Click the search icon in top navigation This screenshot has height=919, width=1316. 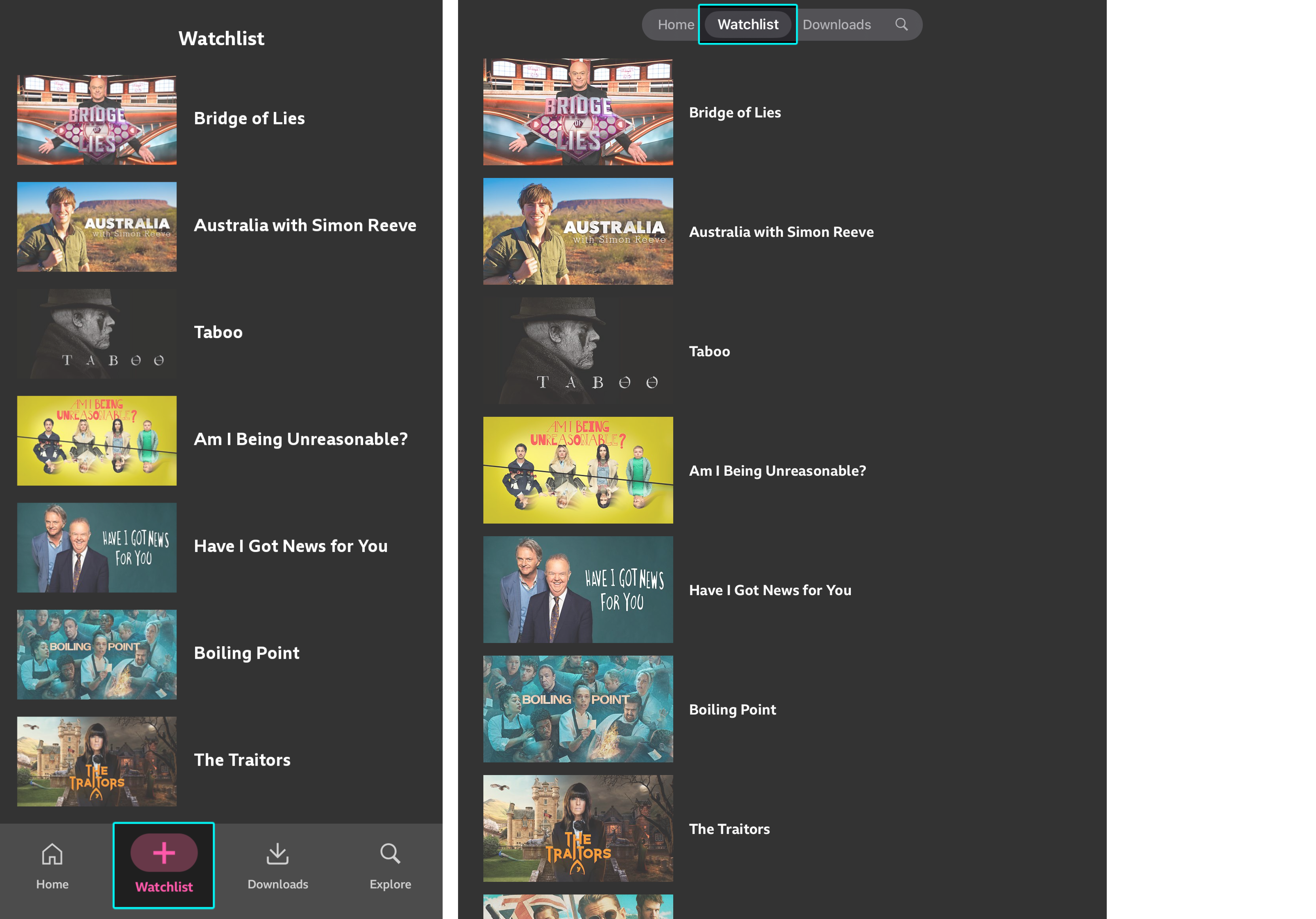901,24
